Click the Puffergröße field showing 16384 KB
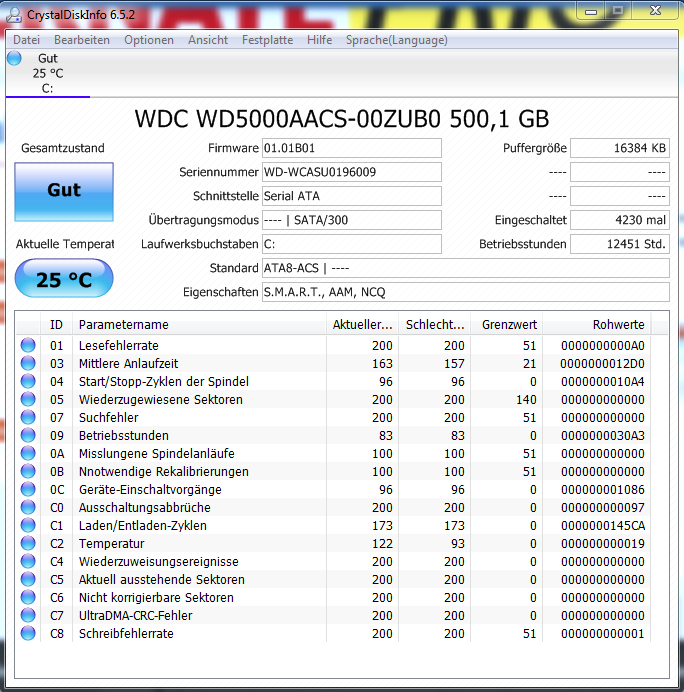Viewport: 684px width, 692px height. (620, 148)
